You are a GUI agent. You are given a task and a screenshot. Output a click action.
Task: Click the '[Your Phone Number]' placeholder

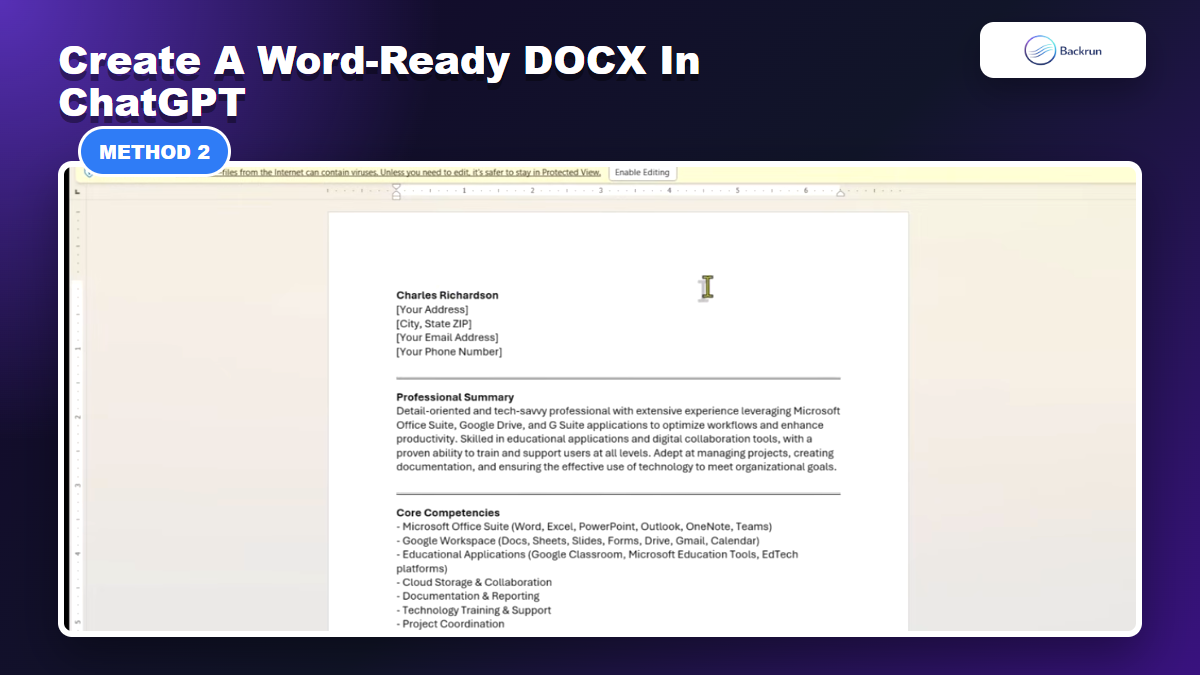click(449, 352)
